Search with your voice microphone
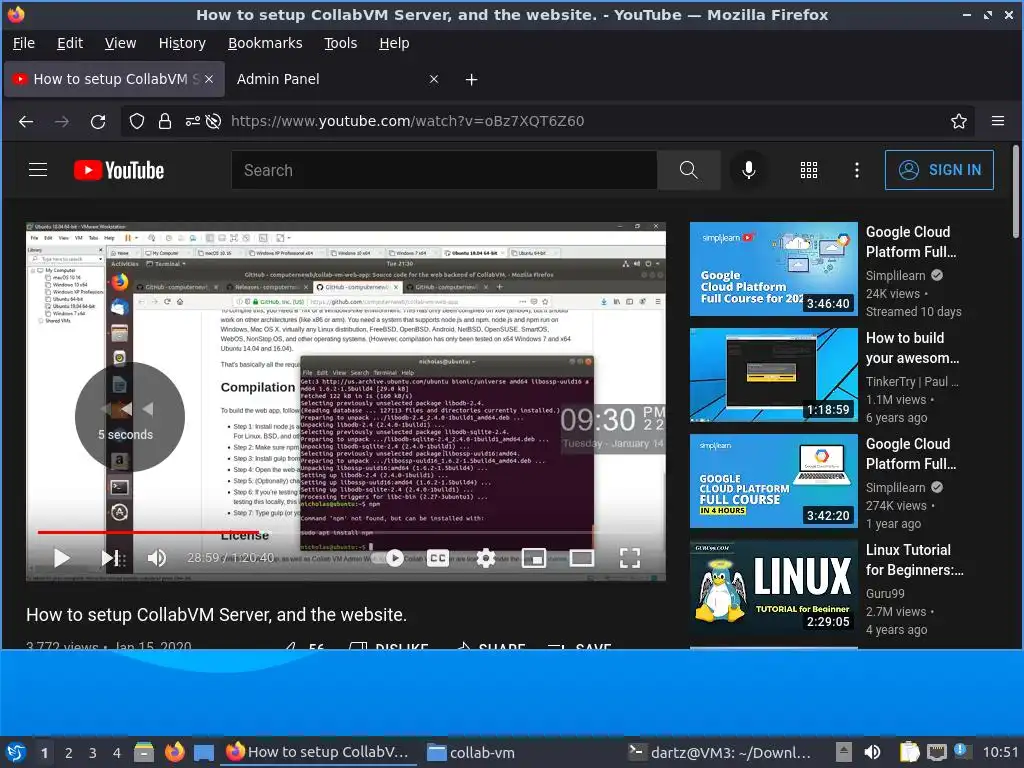 coord(748,170)
